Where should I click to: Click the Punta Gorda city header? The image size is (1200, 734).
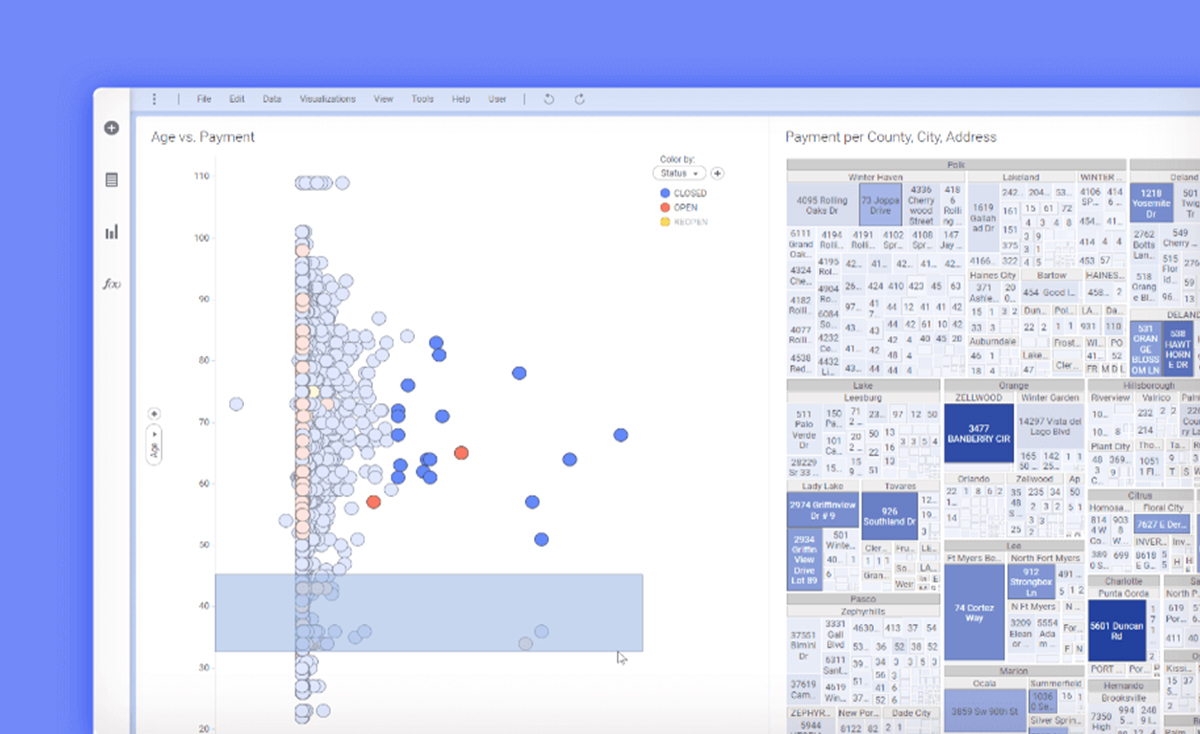[1123, 594]
